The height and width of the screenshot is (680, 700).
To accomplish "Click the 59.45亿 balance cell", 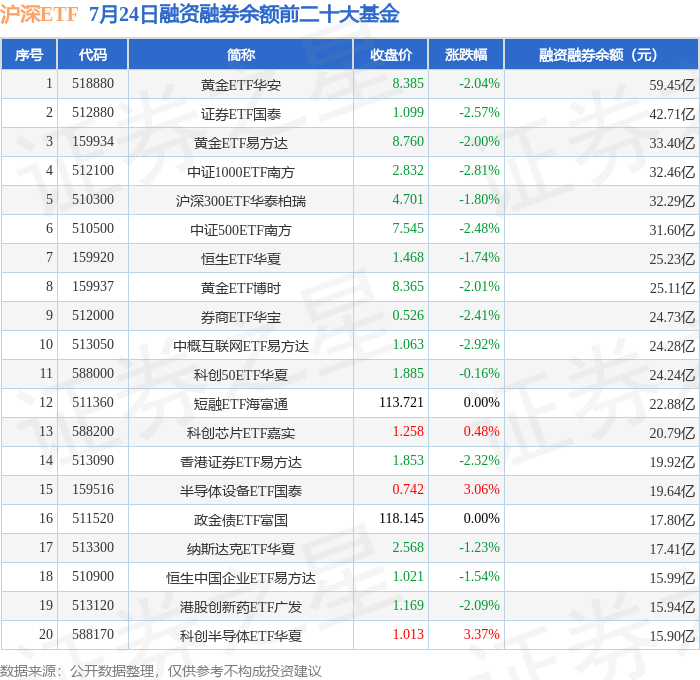I will tap(672, 85).
